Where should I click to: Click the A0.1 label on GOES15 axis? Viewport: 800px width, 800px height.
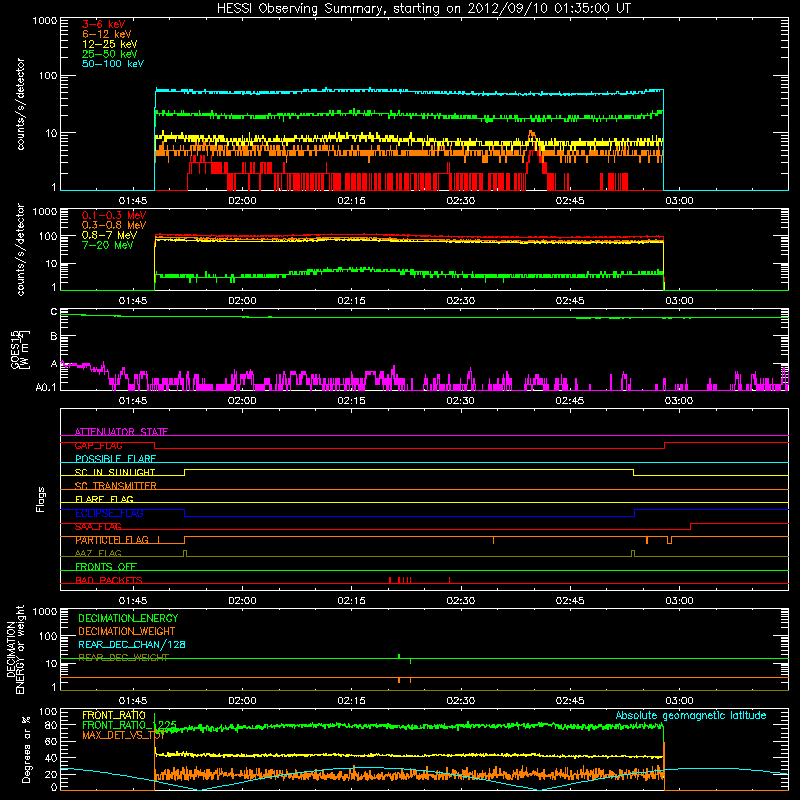click(46, 388)
